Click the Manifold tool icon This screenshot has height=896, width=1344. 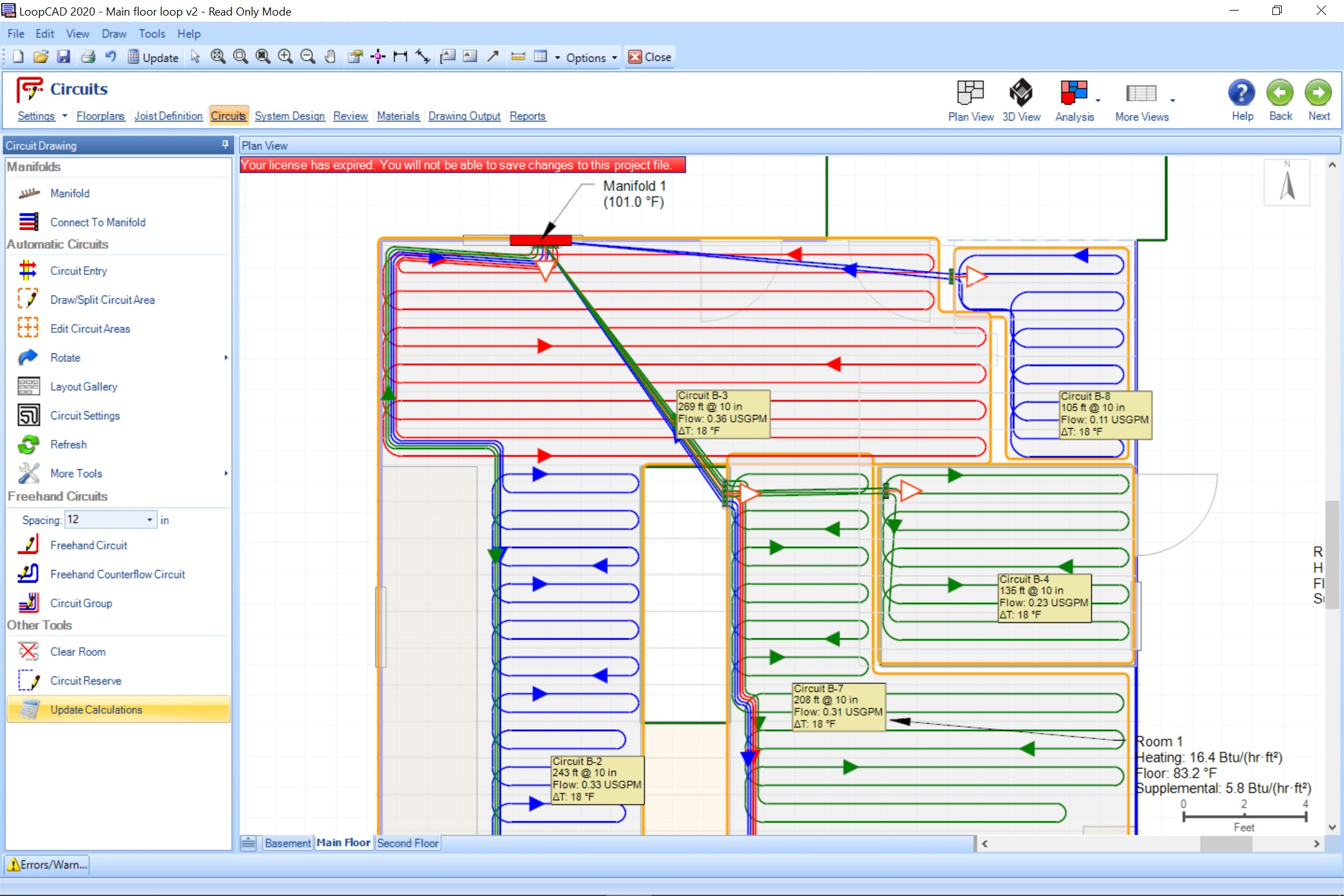click(x=29, y=194)
